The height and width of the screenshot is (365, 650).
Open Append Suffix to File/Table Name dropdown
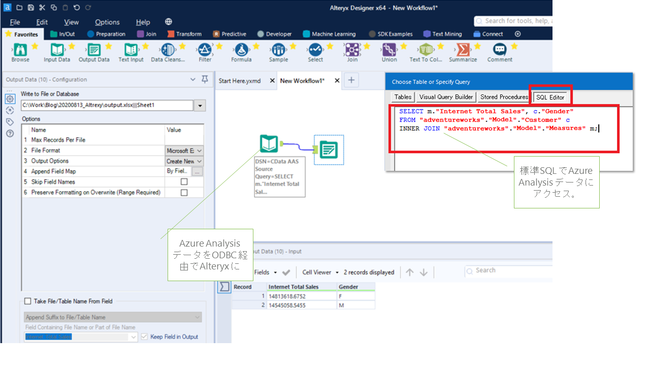click(x=113, y=317)
